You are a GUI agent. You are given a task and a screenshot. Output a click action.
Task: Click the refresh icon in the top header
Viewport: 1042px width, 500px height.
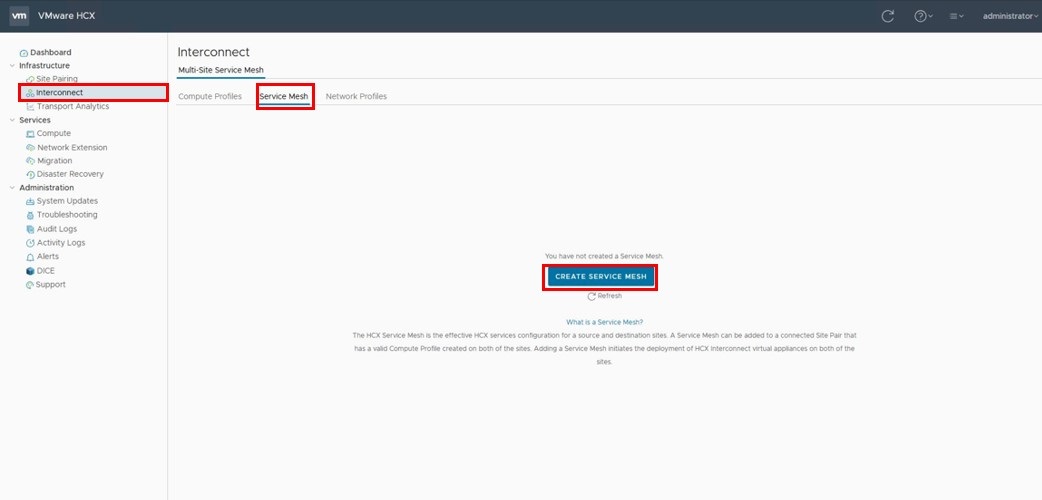pyautogui.click(x=887, y=16)
